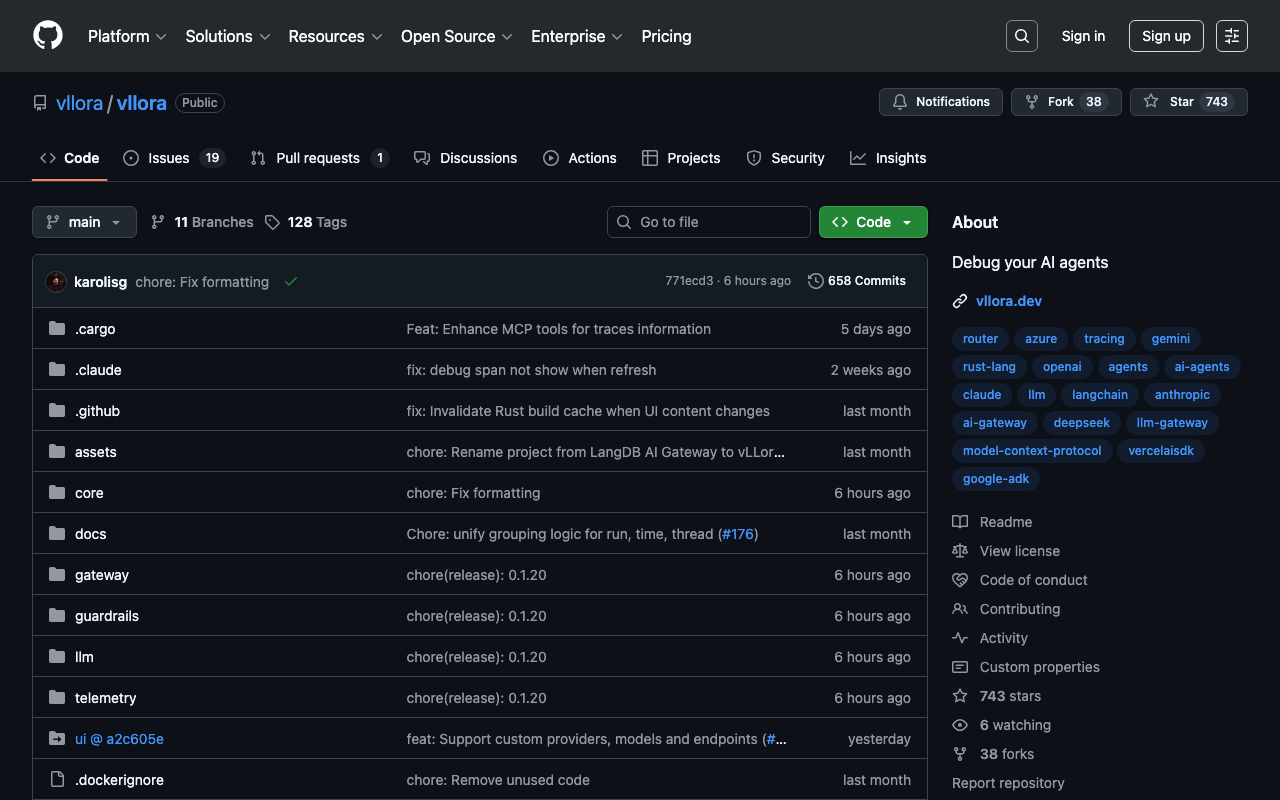Click the GitHub logo icon
1280x800 pixels.
point(48,36)
